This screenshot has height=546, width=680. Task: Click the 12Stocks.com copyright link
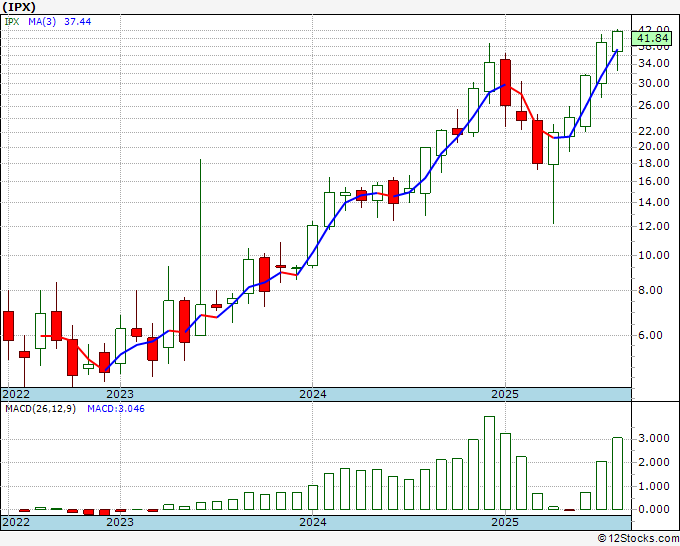(x=638, y=539)
